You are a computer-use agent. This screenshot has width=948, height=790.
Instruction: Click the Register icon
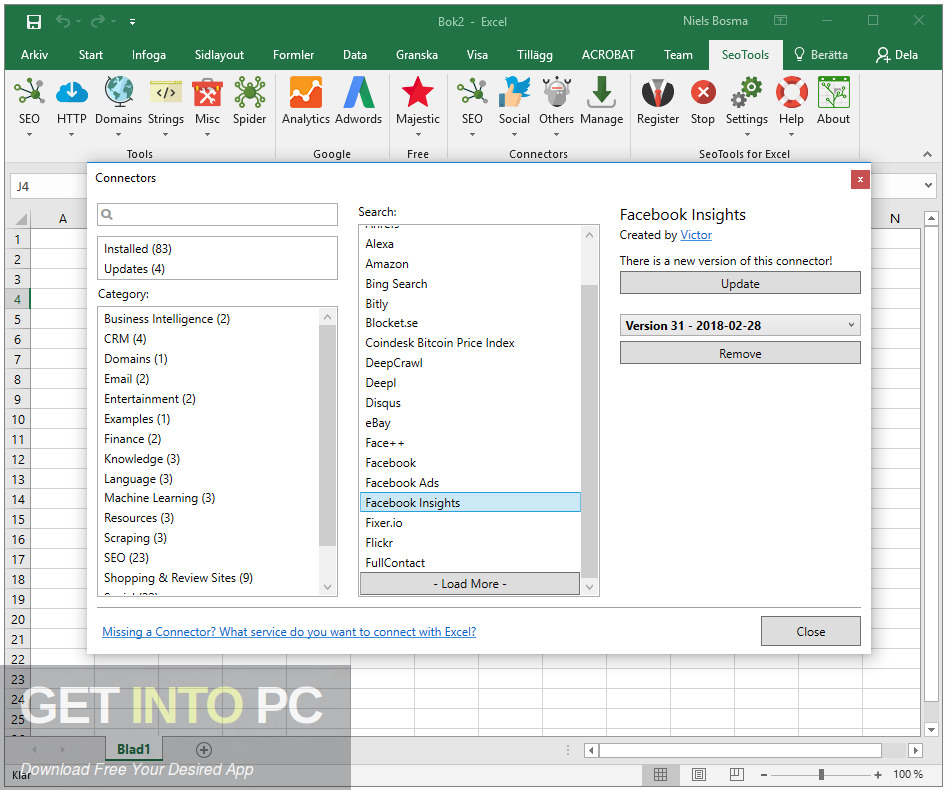point(658,102)
